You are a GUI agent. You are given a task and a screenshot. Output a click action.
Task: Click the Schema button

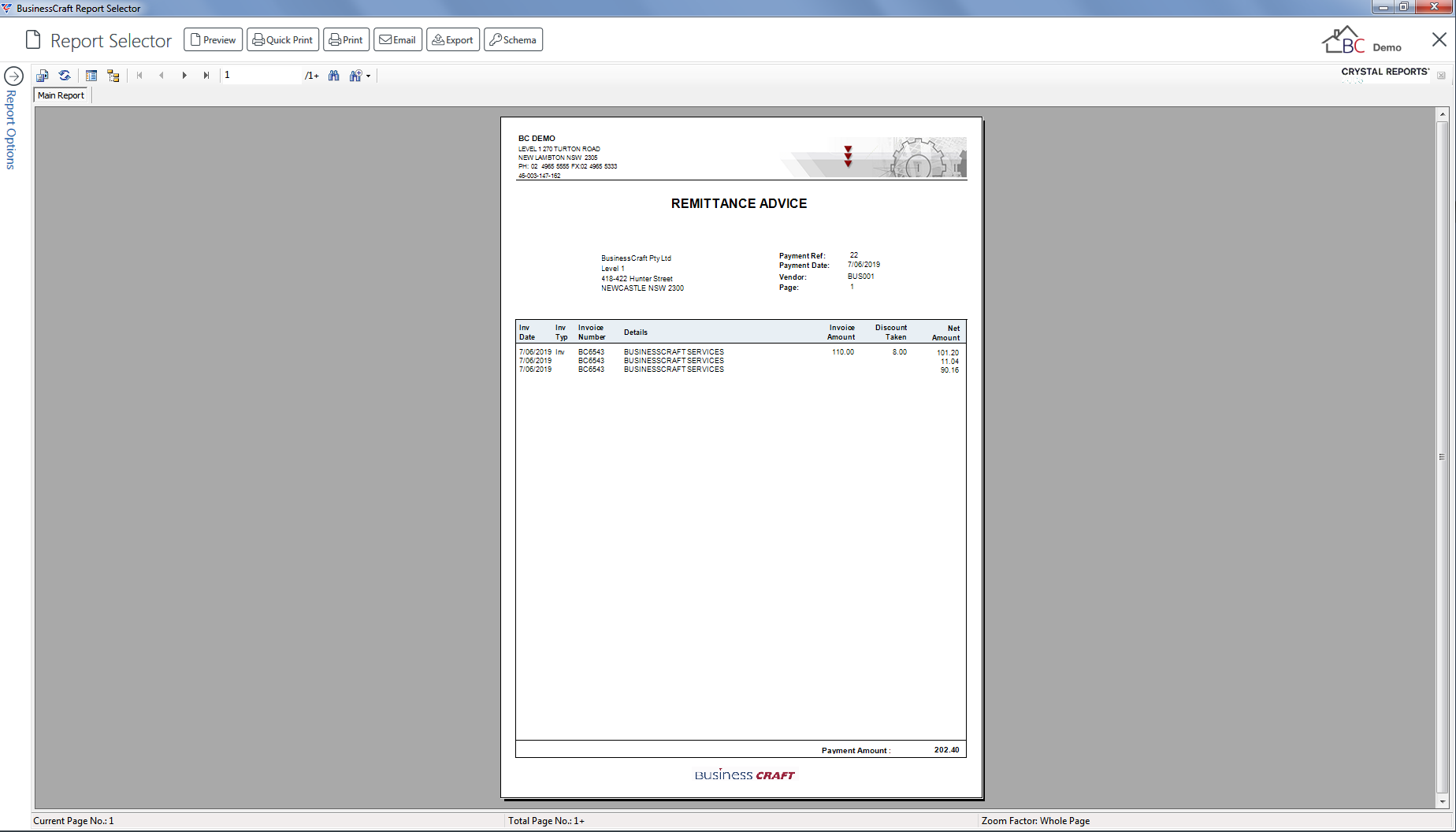tap(514, 39)
